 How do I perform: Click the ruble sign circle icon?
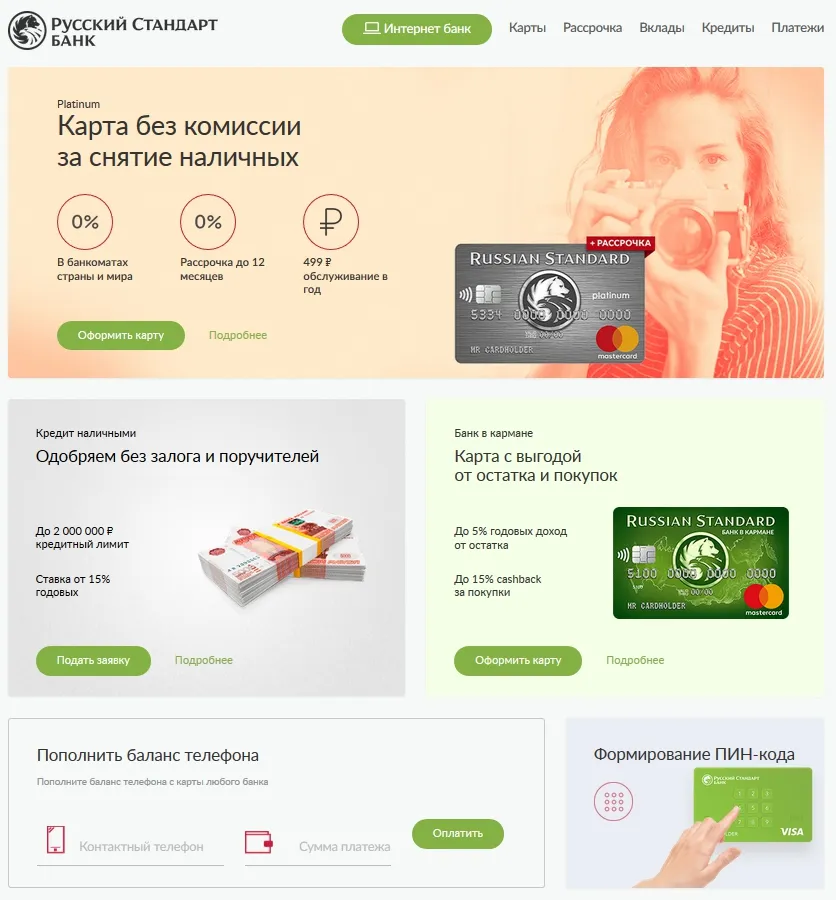[331, 222]
